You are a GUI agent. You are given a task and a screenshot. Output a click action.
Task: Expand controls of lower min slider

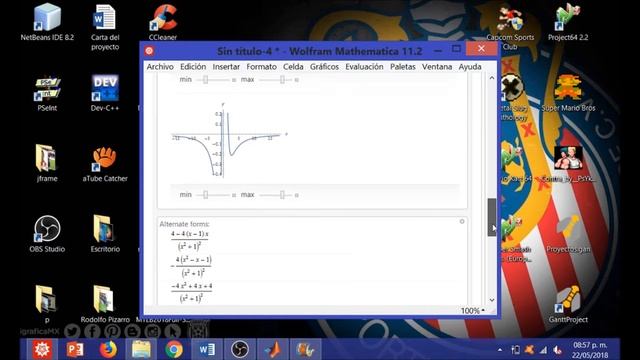click(x=234, y=195)
